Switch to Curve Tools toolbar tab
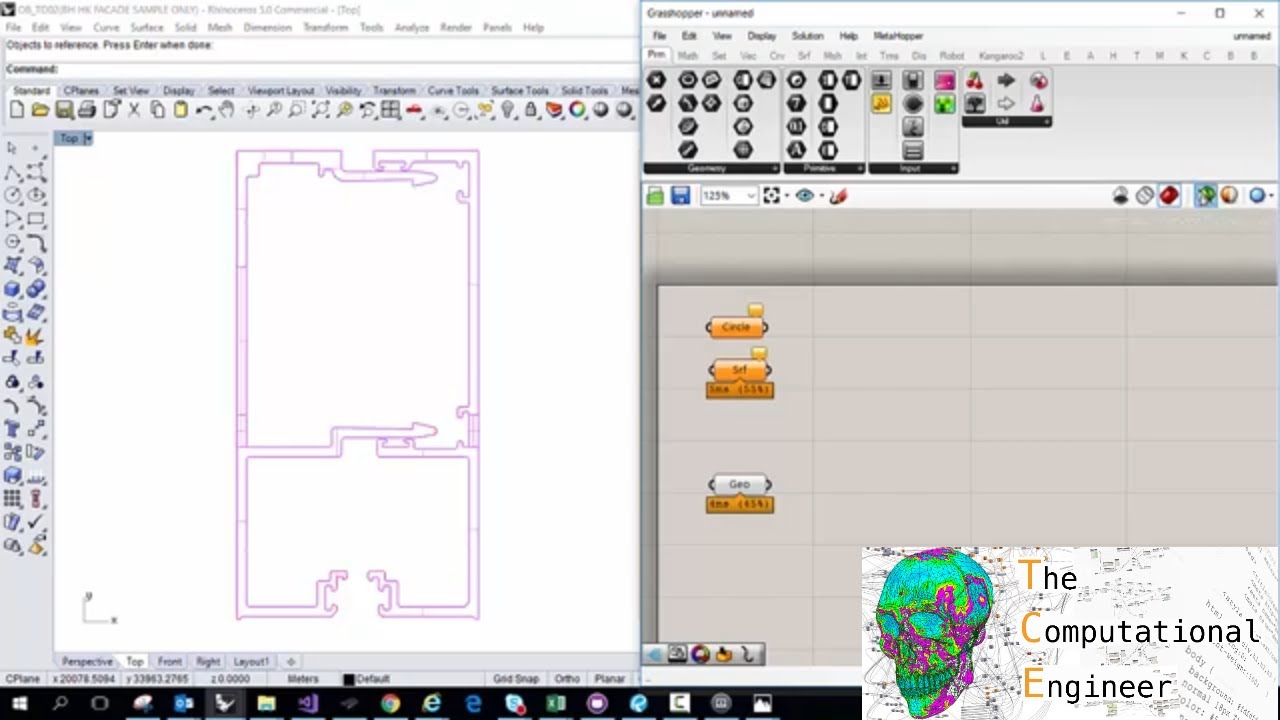This screenshot has width=1280, height=720. [453, 91]
